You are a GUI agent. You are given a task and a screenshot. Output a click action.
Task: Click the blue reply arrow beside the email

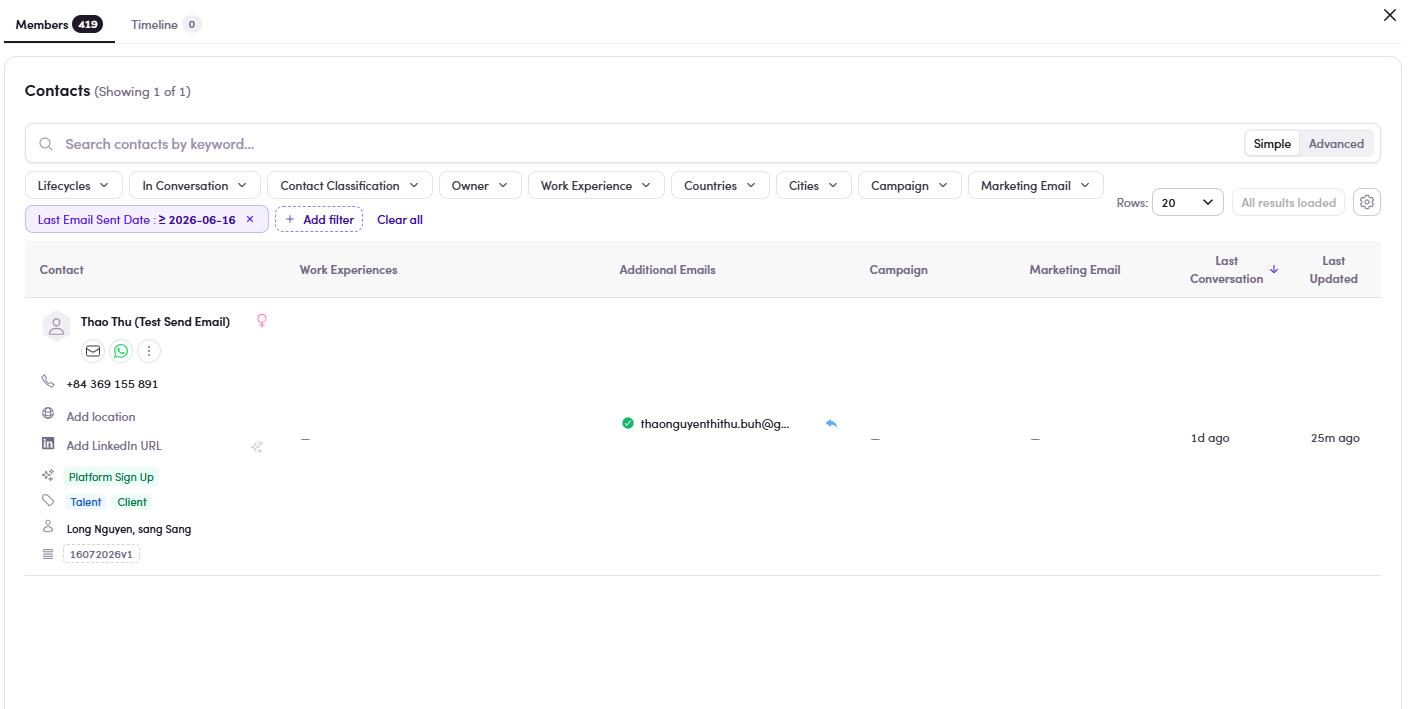point(831,424)
